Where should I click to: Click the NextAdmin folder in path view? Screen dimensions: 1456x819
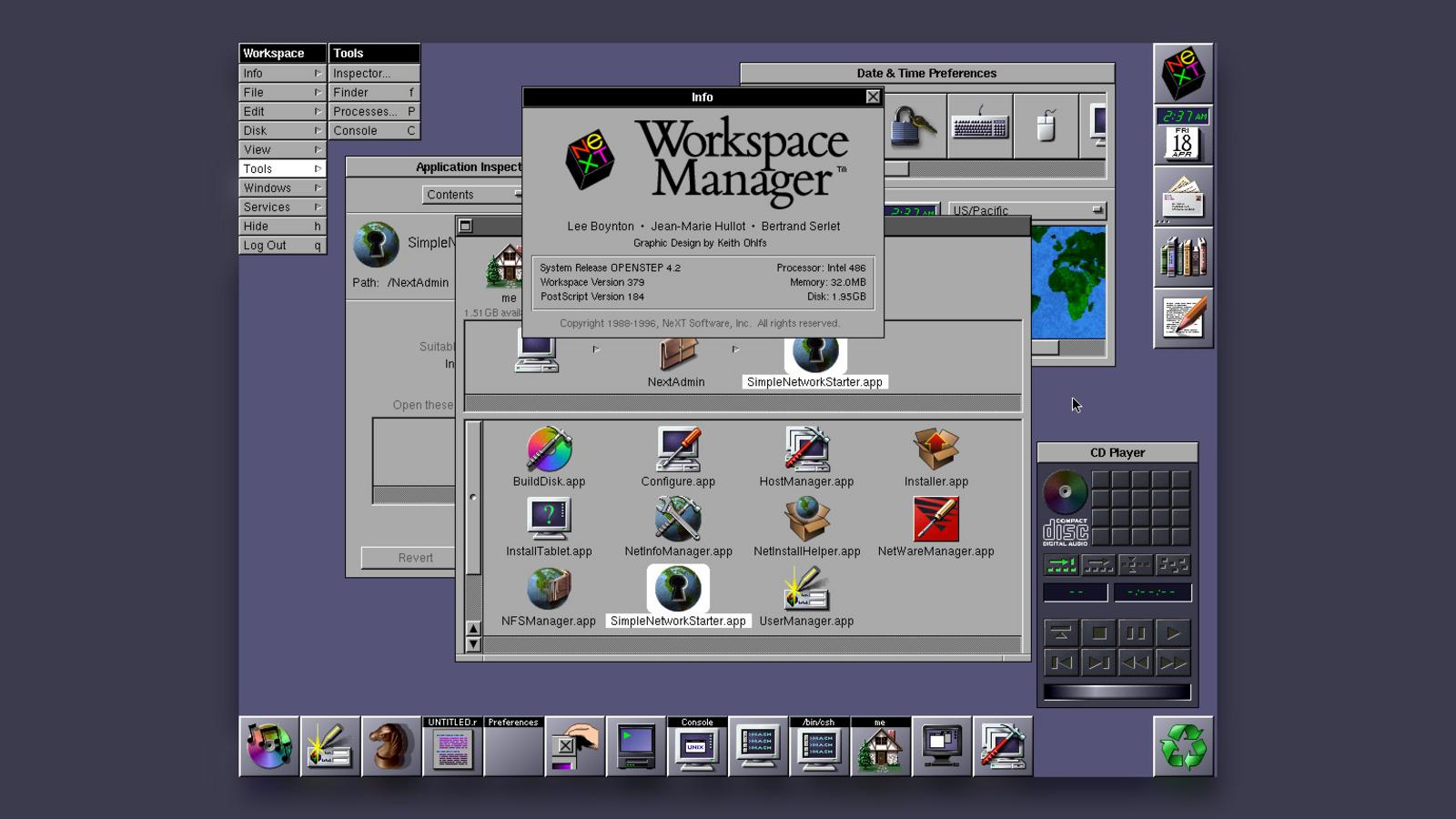pyautogui.click(x=677, y=355)
